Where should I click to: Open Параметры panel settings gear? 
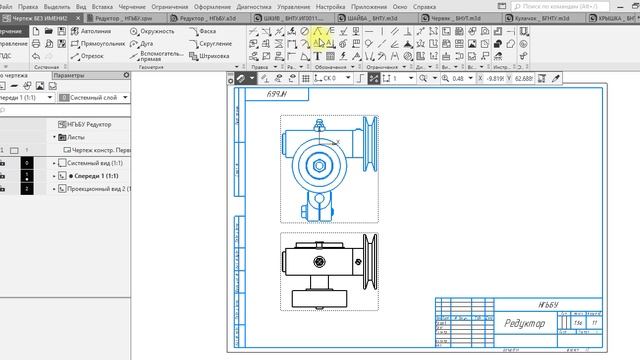pyautogui.click(x=126, y=75)
